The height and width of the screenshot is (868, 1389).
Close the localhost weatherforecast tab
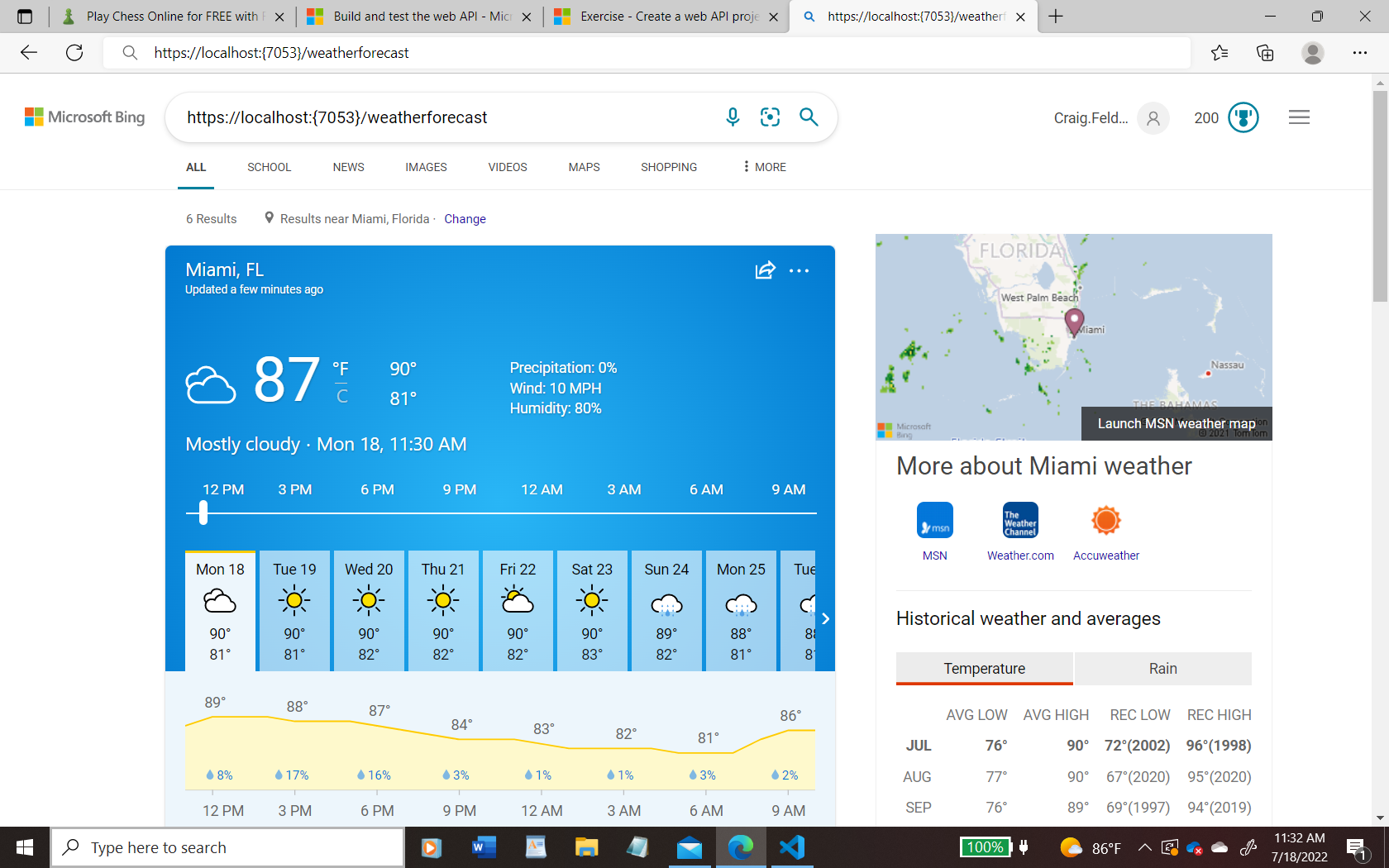(1020, 17)
